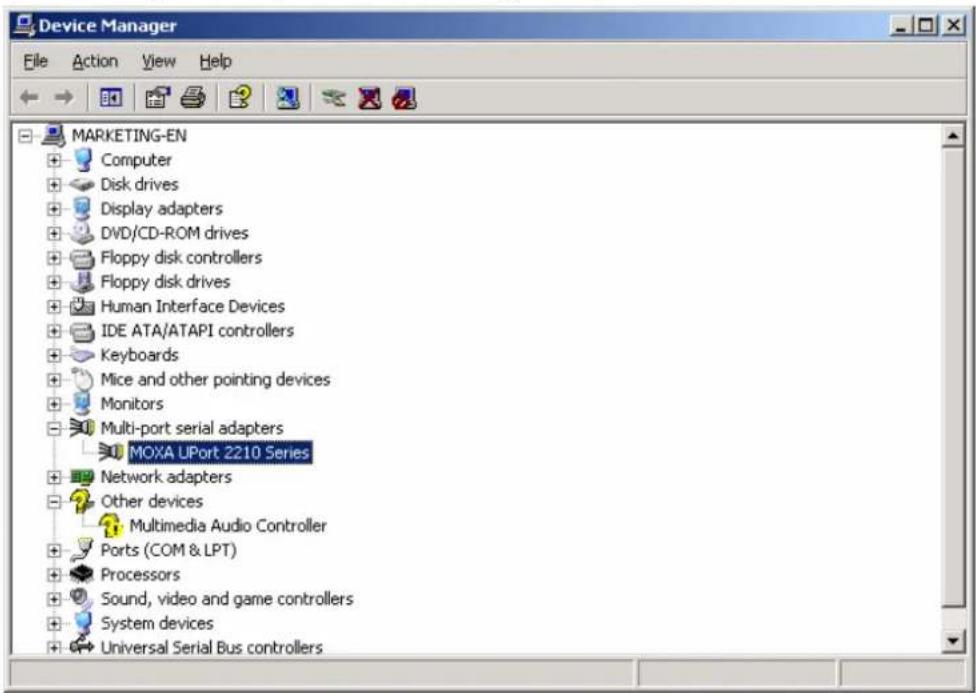The height and width of the screenshot is (693, 976).
Task: Click the Forward arrow toolbar icon
Action: (x=63, y=97)
